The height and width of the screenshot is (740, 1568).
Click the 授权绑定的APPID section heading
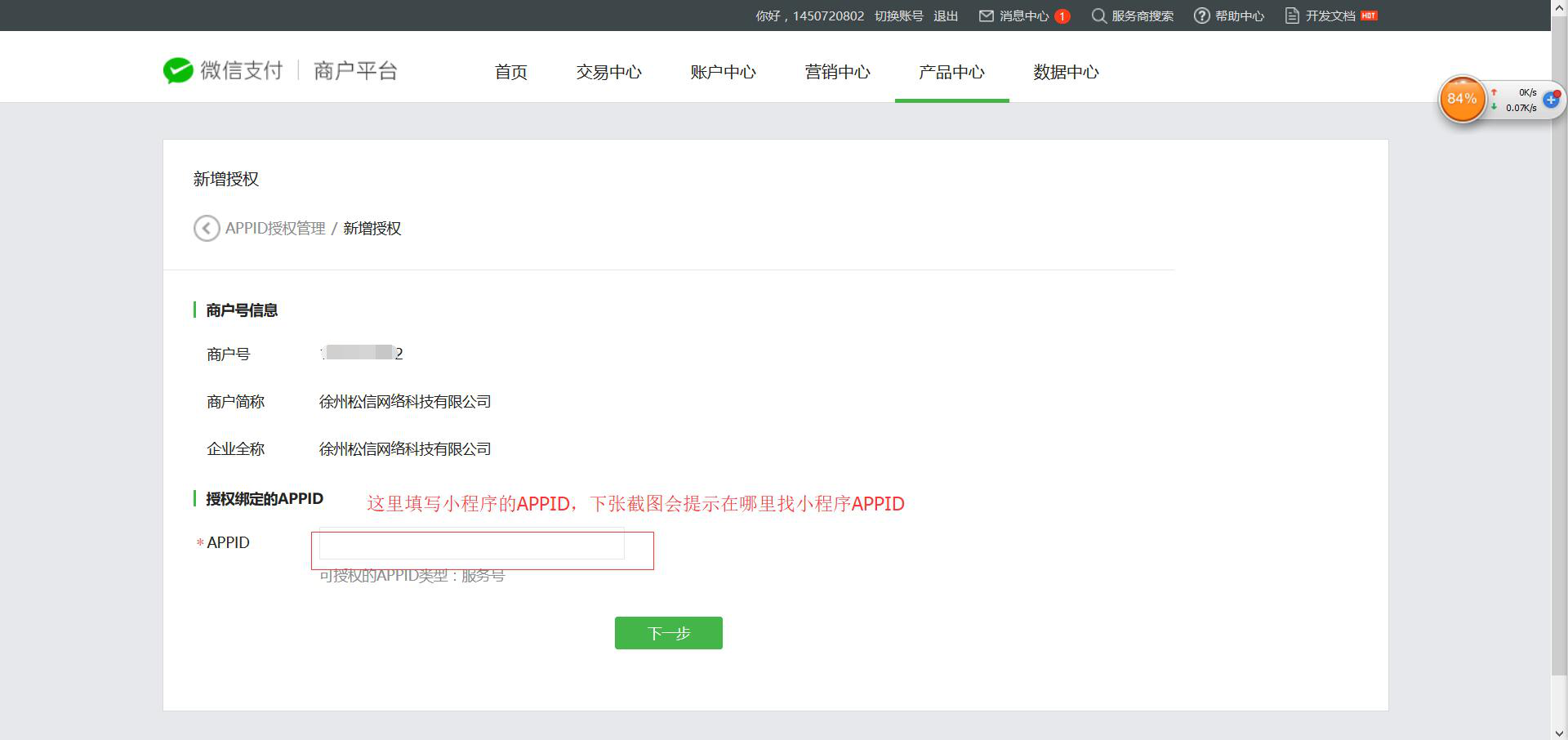pyautogui.click(x=265, y=499)
